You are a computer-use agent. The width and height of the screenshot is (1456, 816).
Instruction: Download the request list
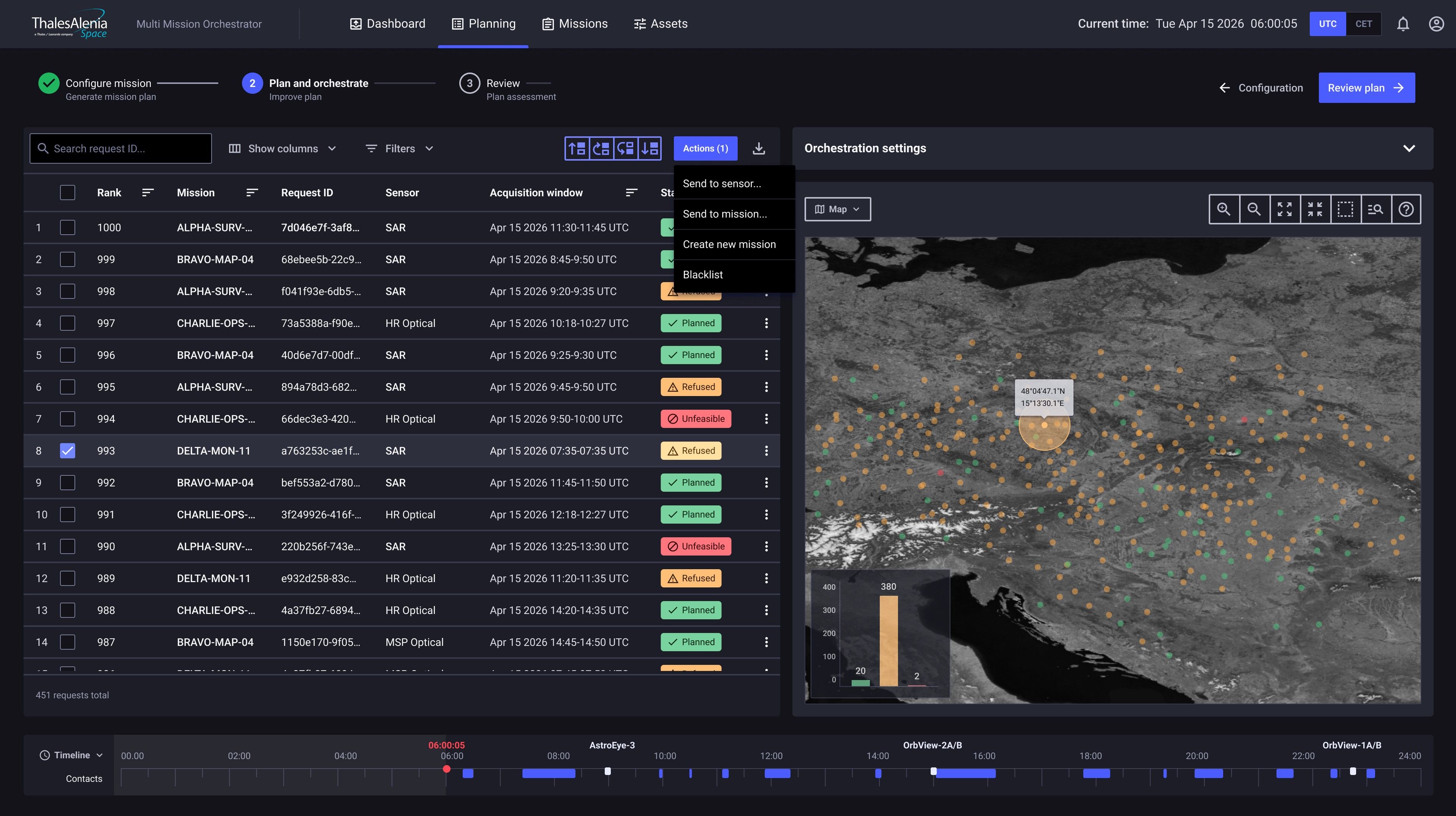759,148
